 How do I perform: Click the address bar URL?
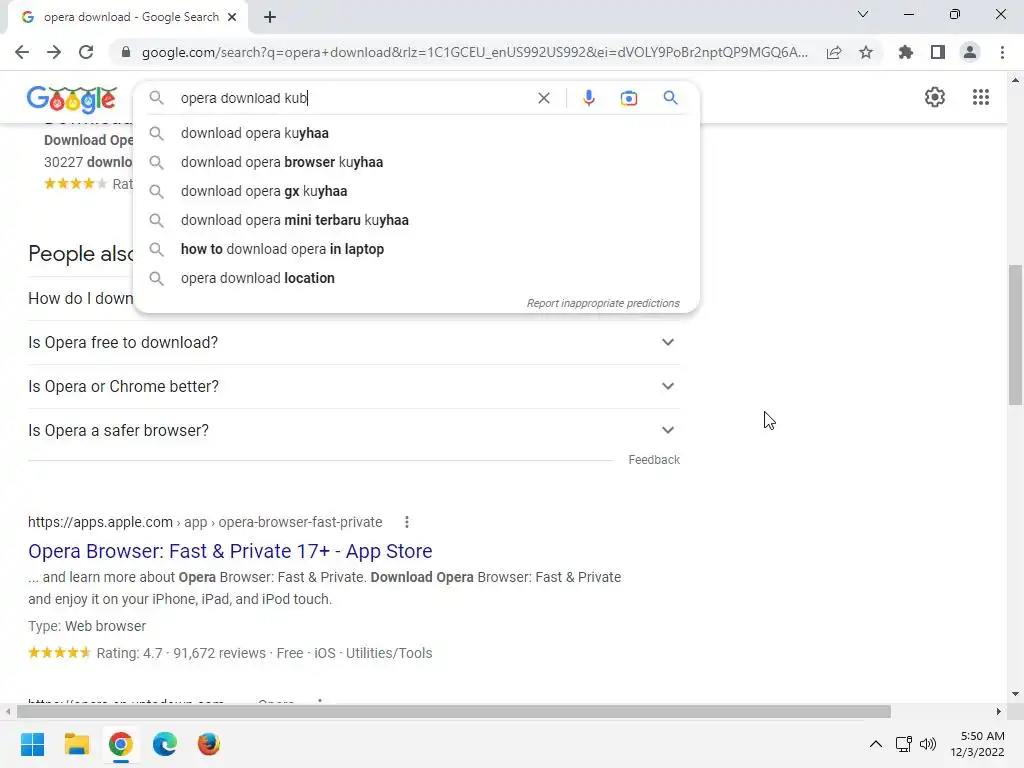(x=475, y=52)
